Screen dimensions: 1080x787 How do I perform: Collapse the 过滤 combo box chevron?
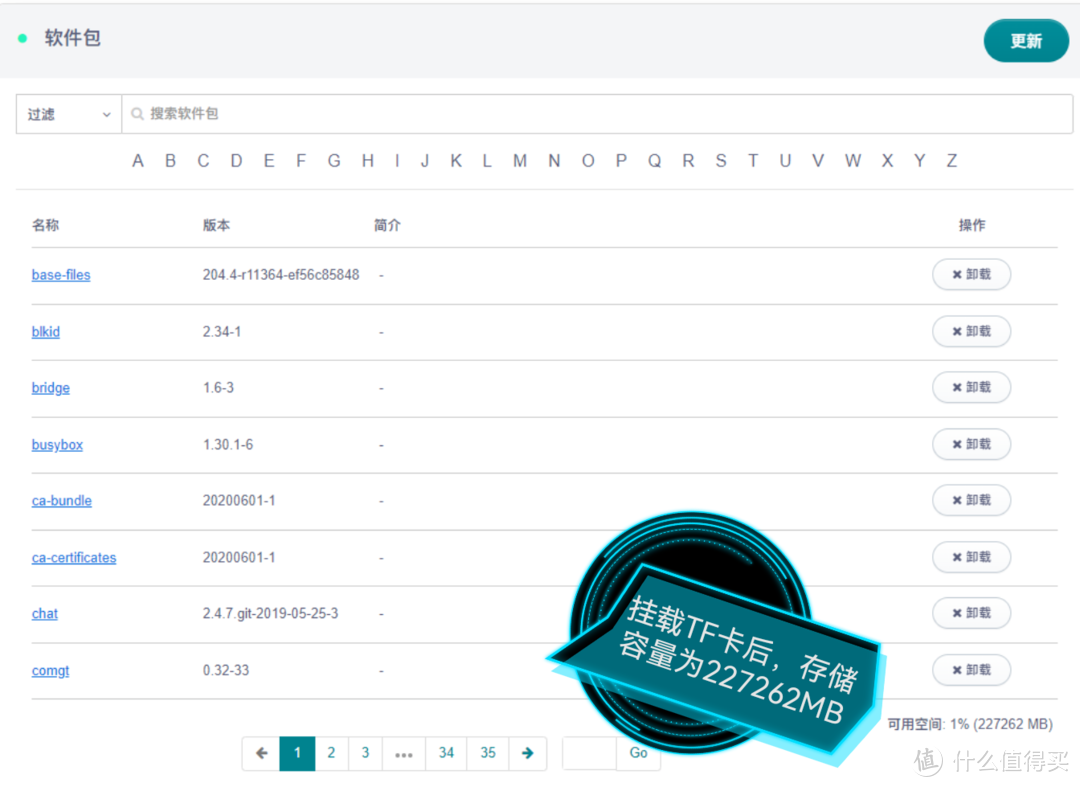click(109, 113)
